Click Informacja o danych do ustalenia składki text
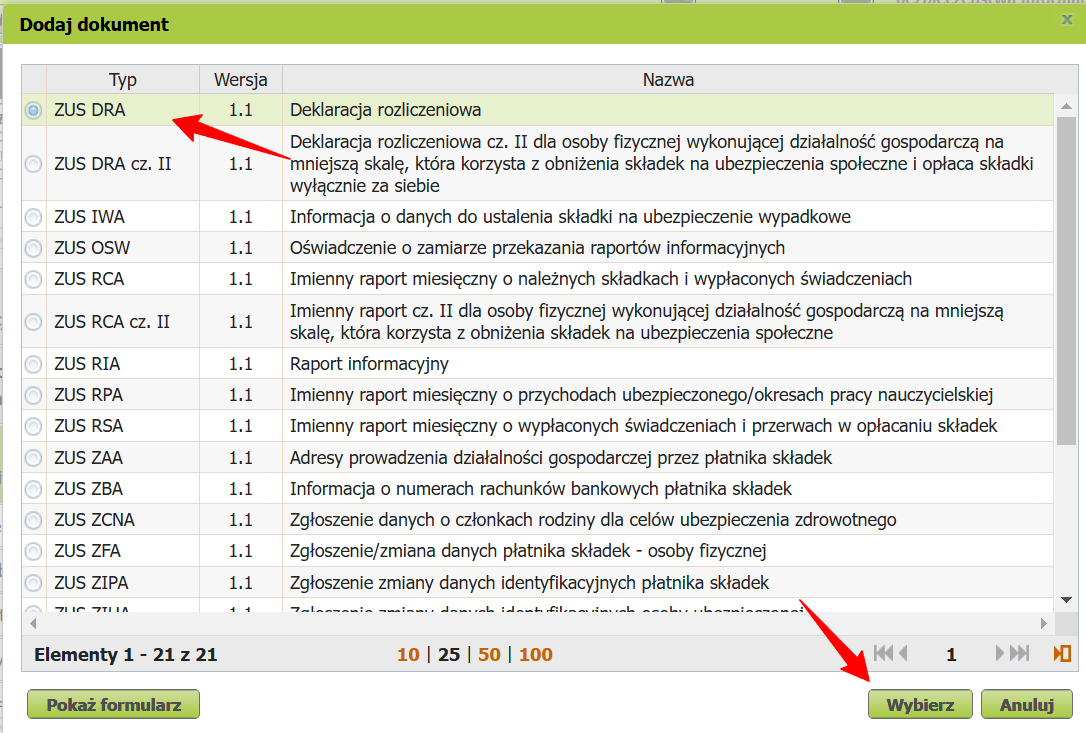1086x733 pixels. click(x=570, y=218)
